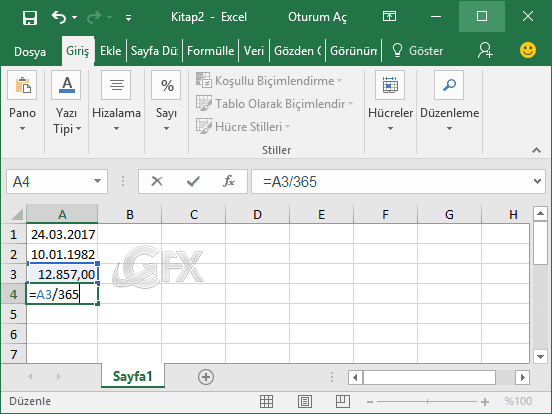Click the Name Box showing A4
Viewport: 552px width, 414px height.
pyautogui.click(x=49, y=182)
